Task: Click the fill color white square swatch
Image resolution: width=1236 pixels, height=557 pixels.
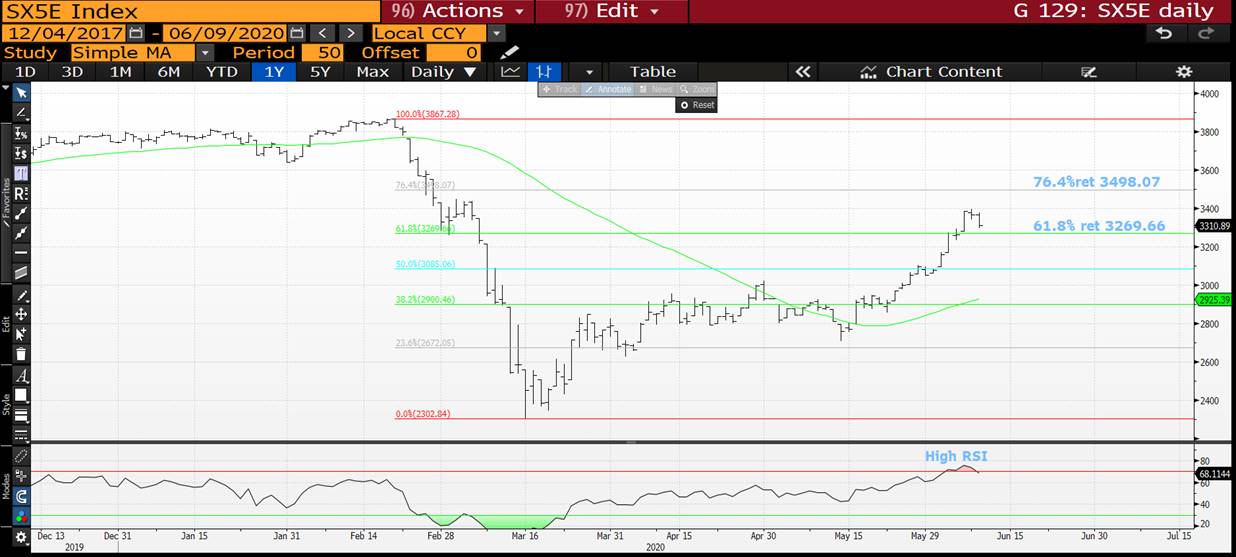Action: (x=21, y=395)
